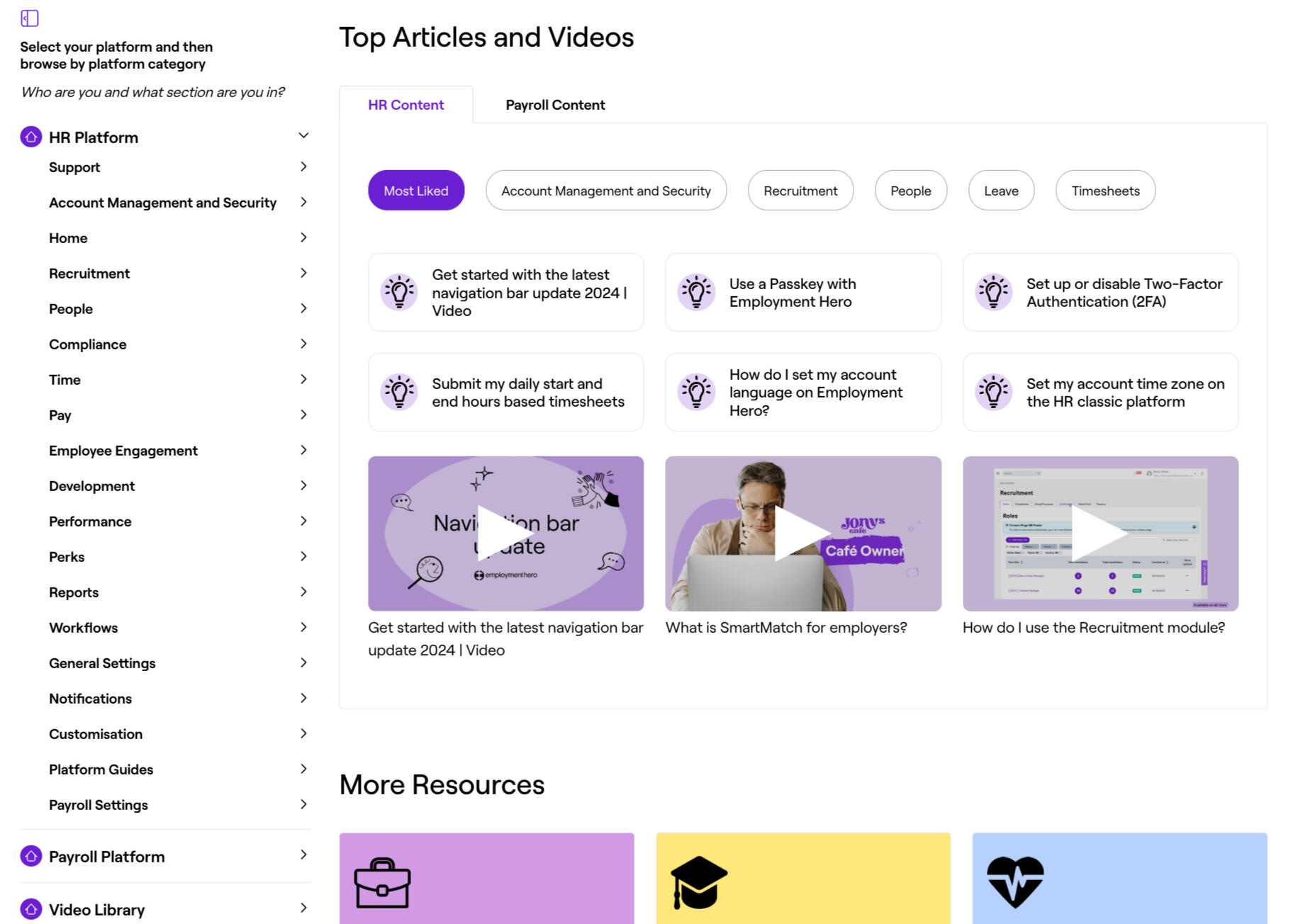The image size is (1298, 924).
Task: Switch to the HR Content tab
Action: coord(405,105)
